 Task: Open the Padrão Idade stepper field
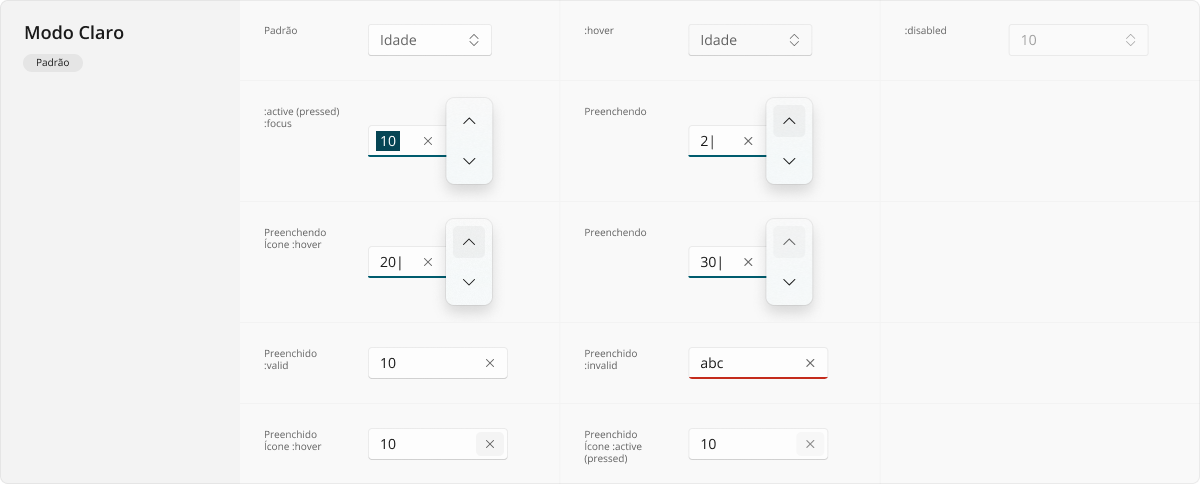(x=430, y=40)
